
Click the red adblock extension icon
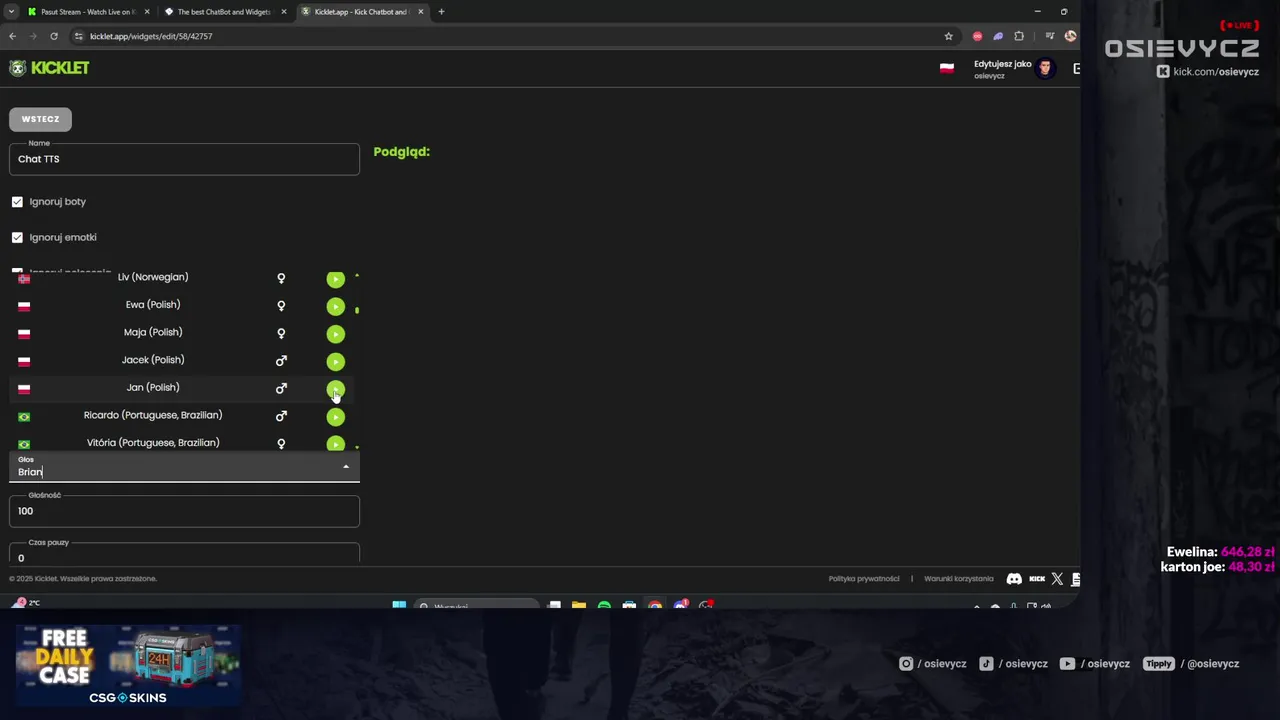point(977,36)
